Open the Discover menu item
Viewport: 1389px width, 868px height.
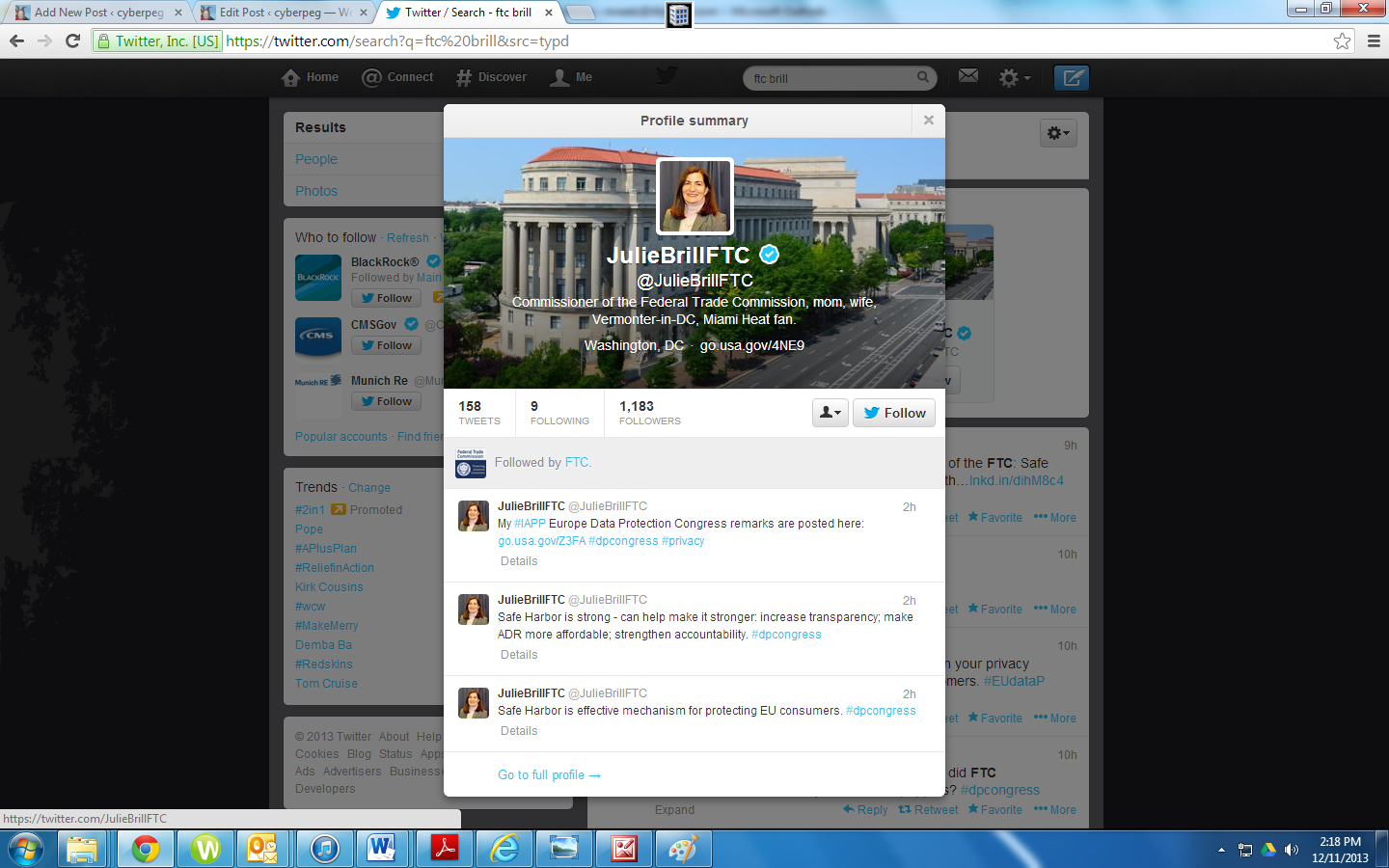pos(492,77)
